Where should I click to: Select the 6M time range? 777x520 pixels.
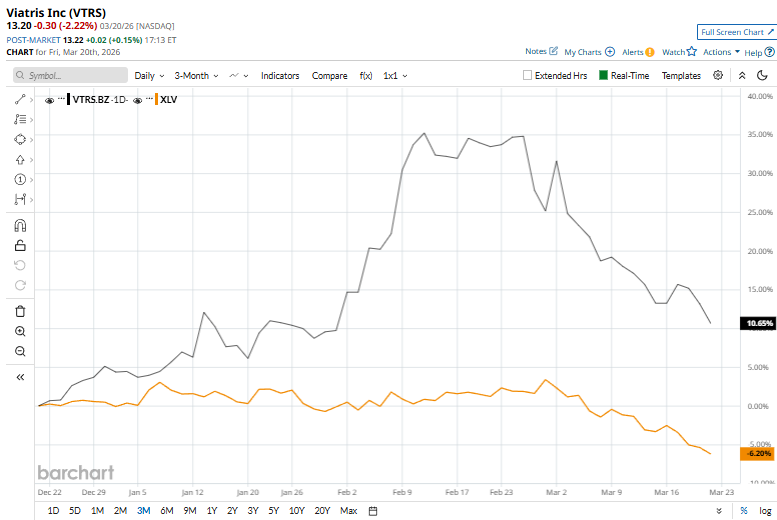[166, 511]
